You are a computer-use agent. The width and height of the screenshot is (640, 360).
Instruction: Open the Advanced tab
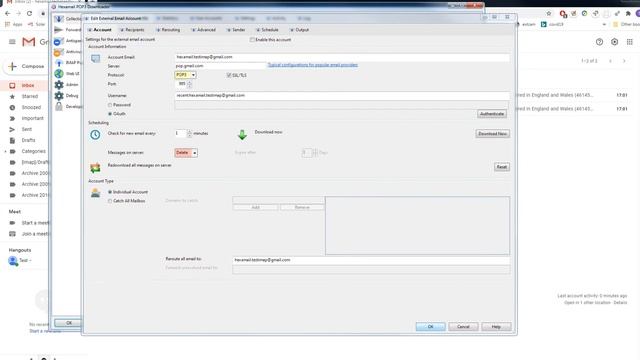(204, 30)
